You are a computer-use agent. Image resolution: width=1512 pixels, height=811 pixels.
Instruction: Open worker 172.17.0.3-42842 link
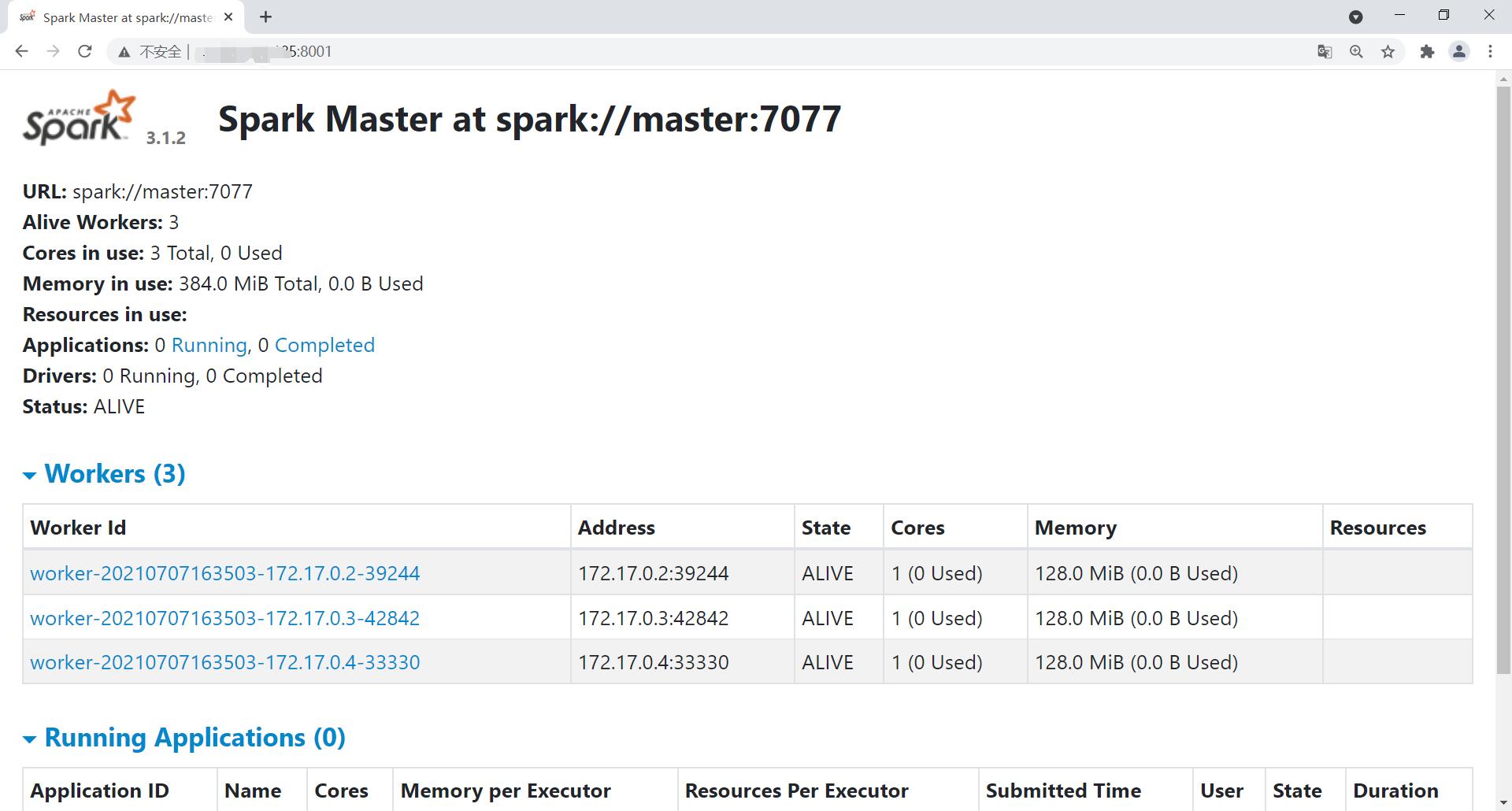(224, 618)
